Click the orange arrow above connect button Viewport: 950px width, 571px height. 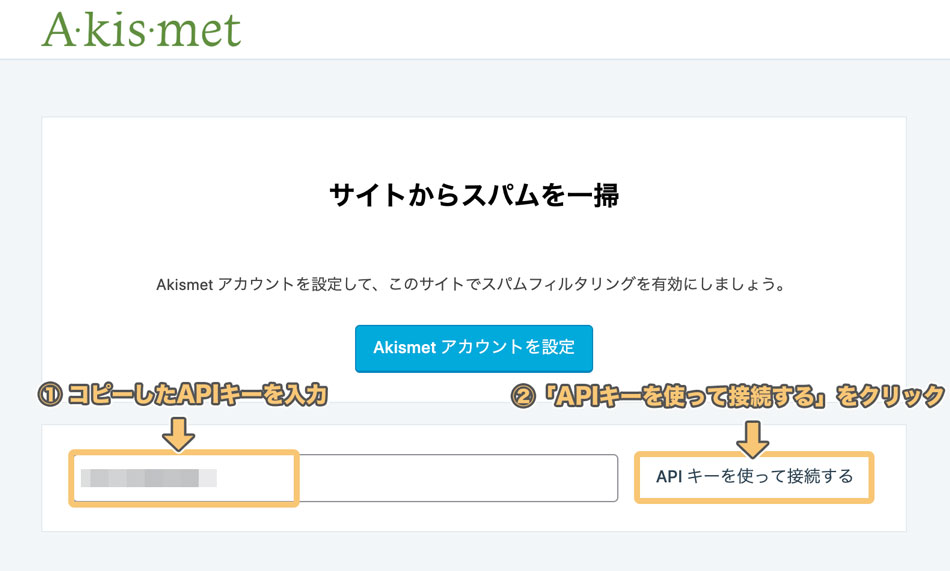[752, 439]
